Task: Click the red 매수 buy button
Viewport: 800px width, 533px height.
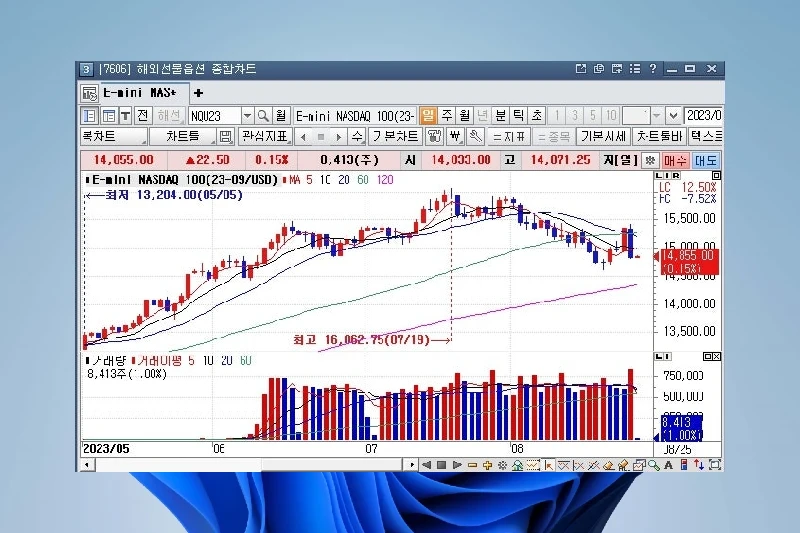Action: 676,159
